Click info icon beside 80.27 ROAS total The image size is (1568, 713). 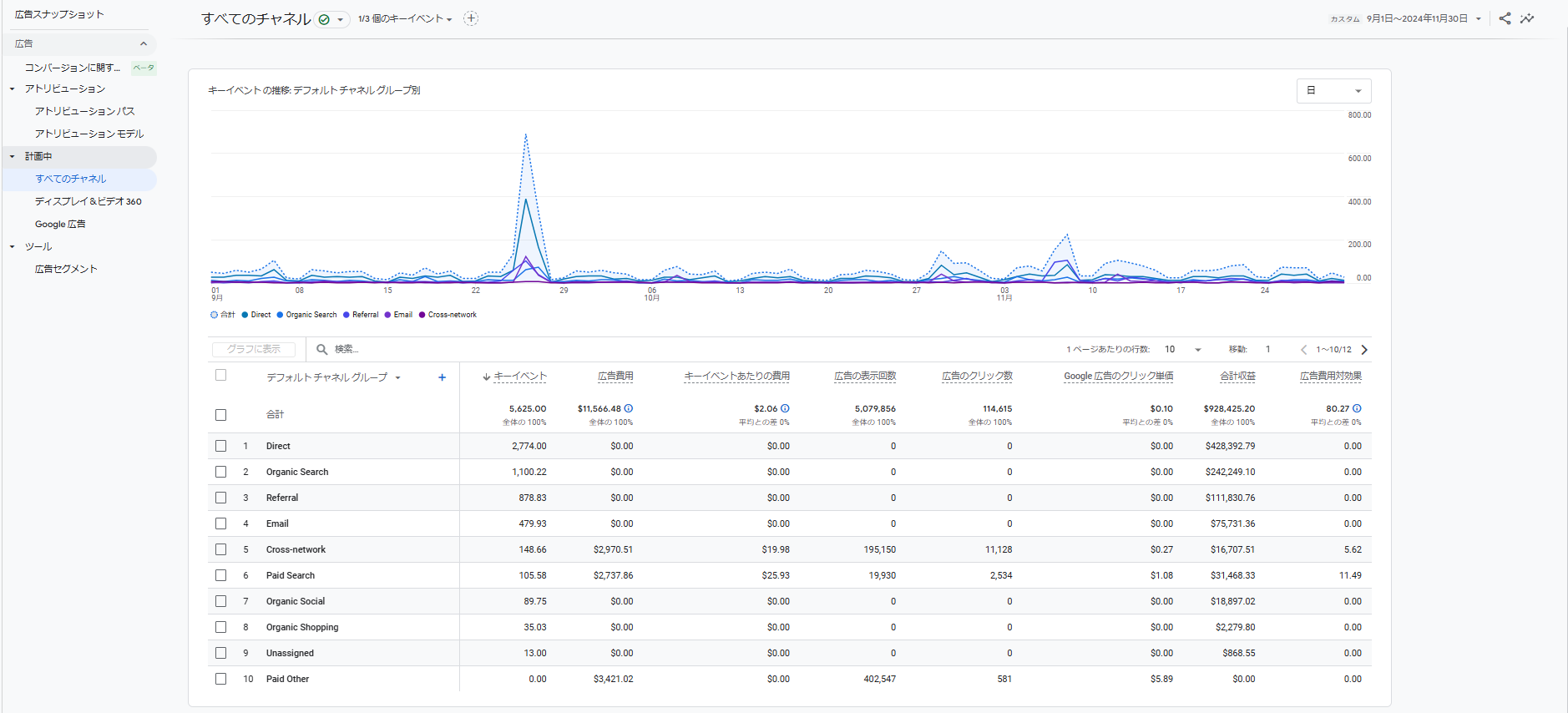coord(1357,408)
